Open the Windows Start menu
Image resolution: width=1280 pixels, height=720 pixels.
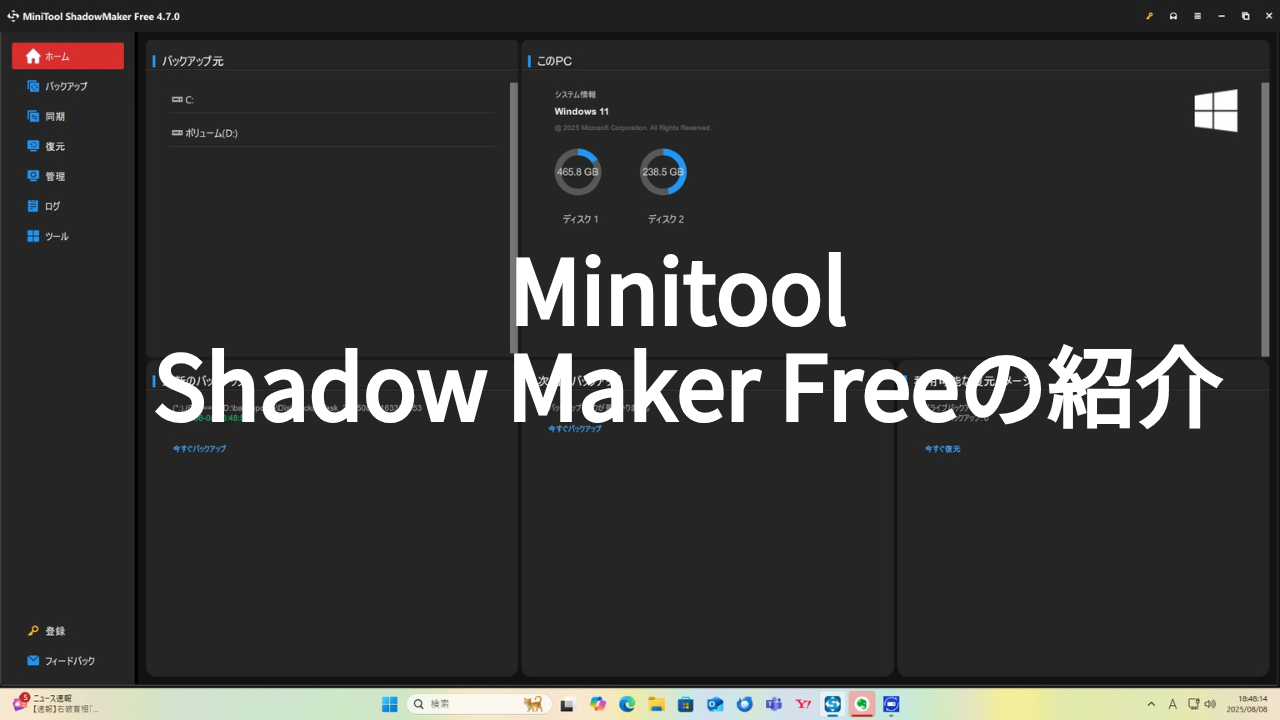(x=390, y=704)
